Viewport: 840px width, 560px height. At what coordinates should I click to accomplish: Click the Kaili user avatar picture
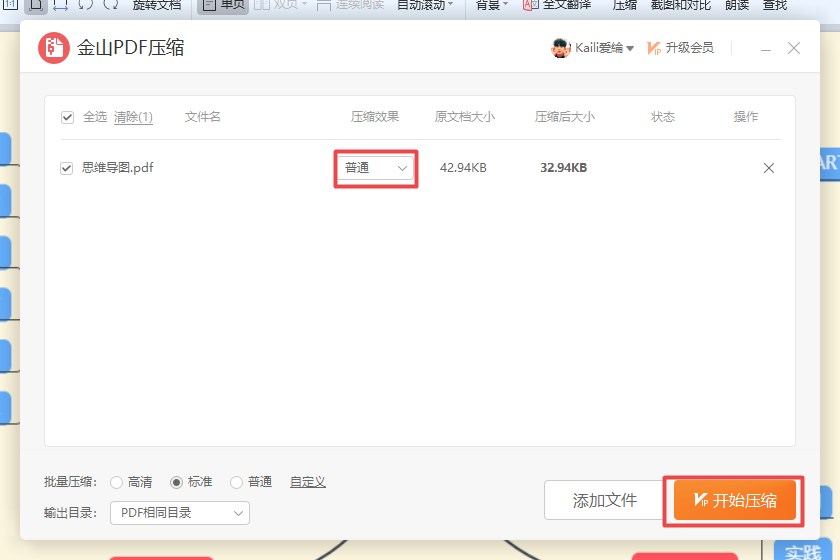tap(561, 48)
